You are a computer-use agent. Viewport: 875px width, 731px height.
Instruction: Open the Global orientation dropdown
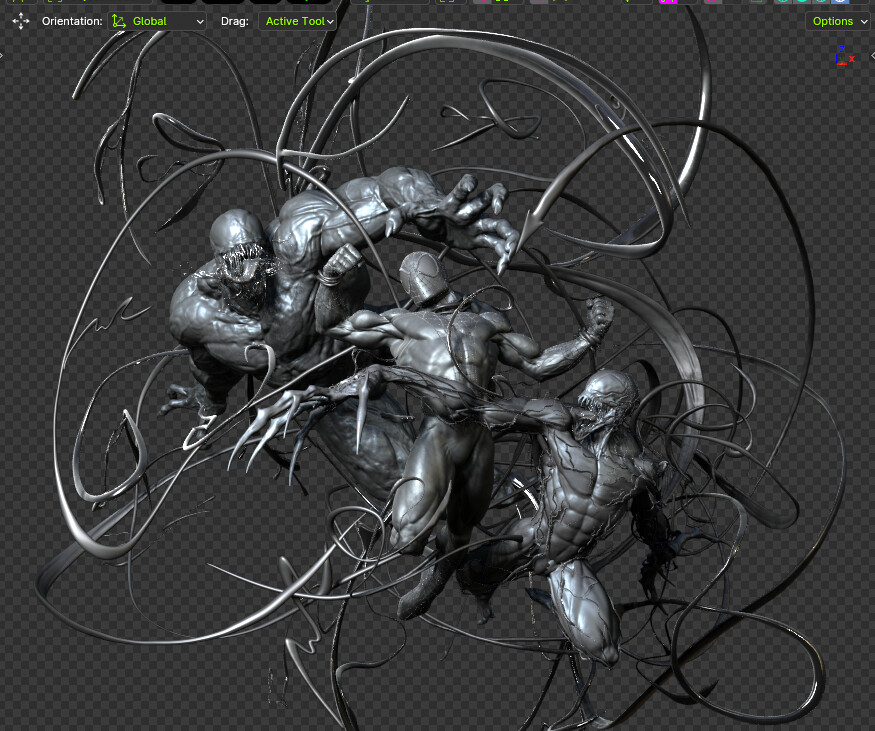point(157,21)
